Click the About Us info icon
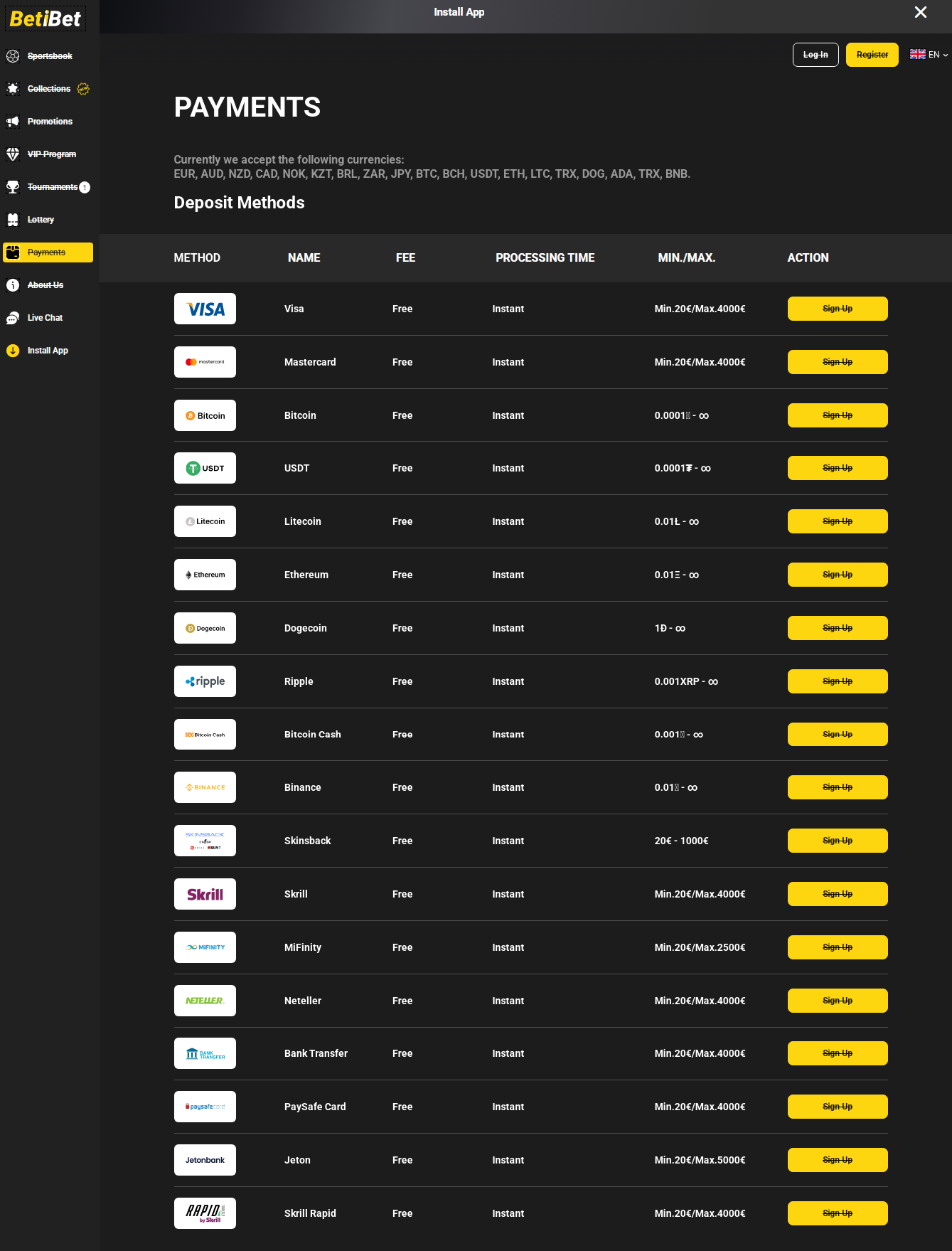This screenshot has height=1251, width=952. pos(13,285)
